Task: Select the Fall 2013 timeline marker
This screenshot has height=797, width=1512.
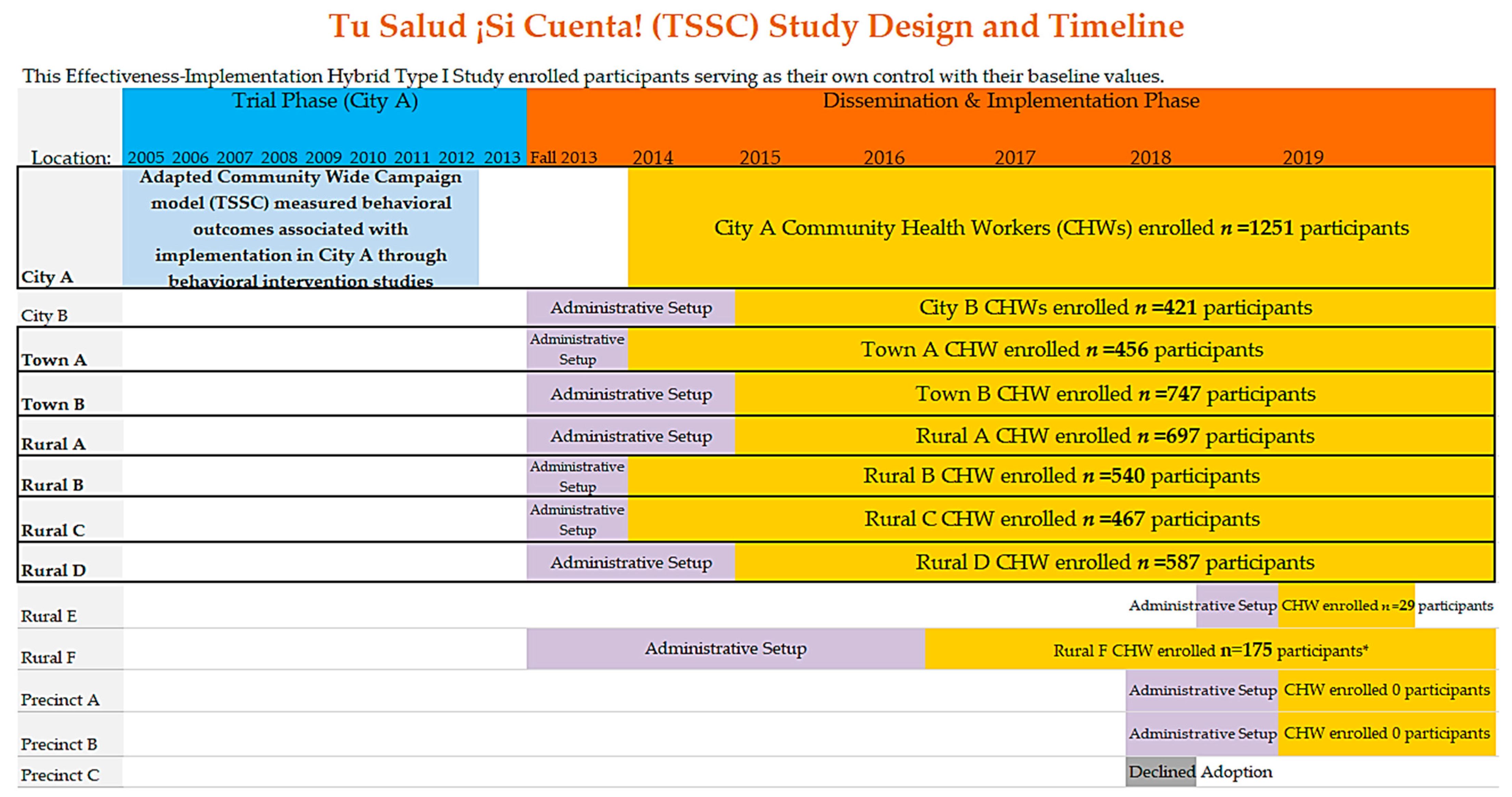Action: pos(563,157)
